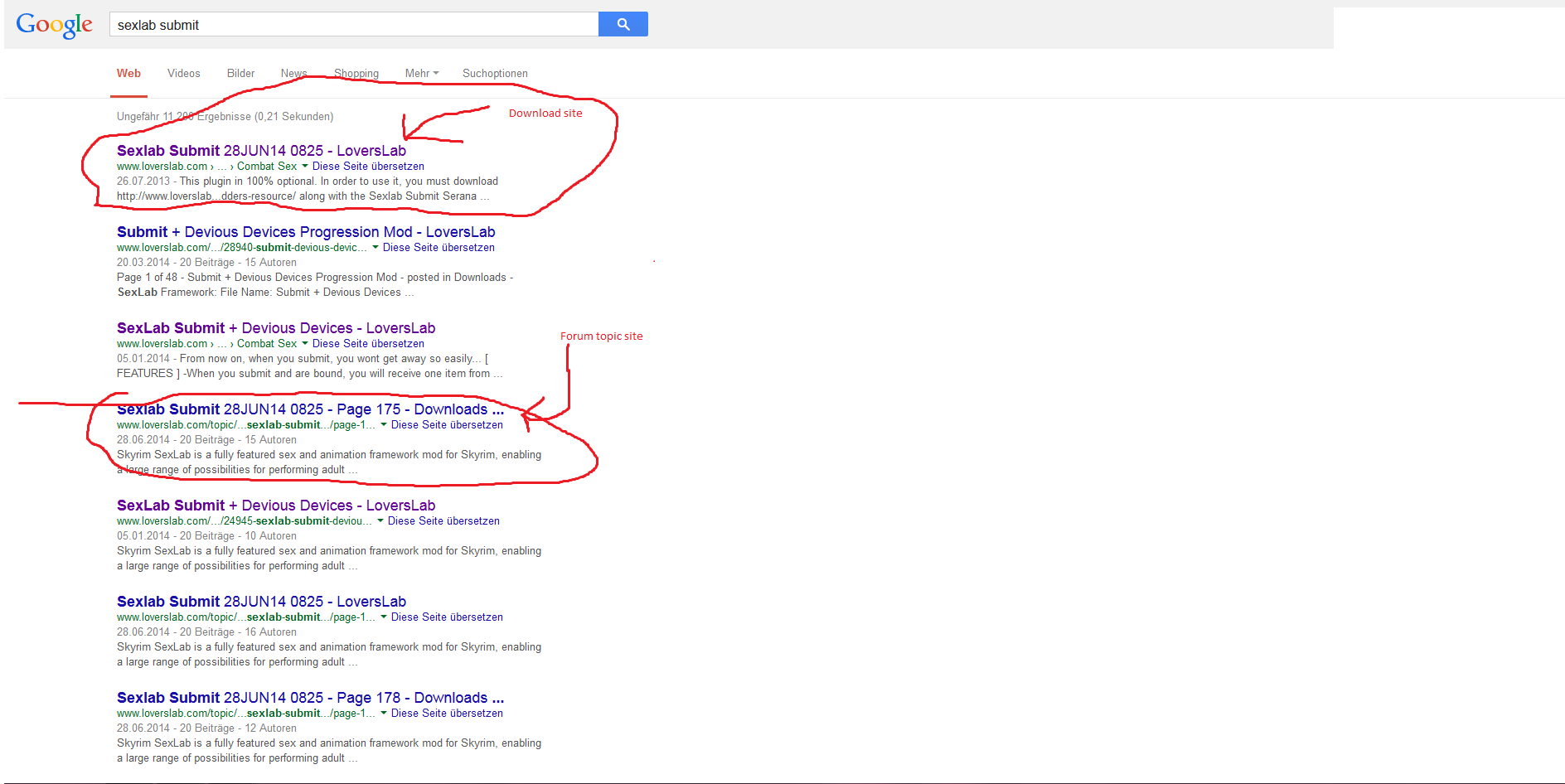The image size is (1565, 784).
Task: Click snippet text '28.06.2014 - 20 Beiträge - 16 Autoren'
Action: click(206, 632)
